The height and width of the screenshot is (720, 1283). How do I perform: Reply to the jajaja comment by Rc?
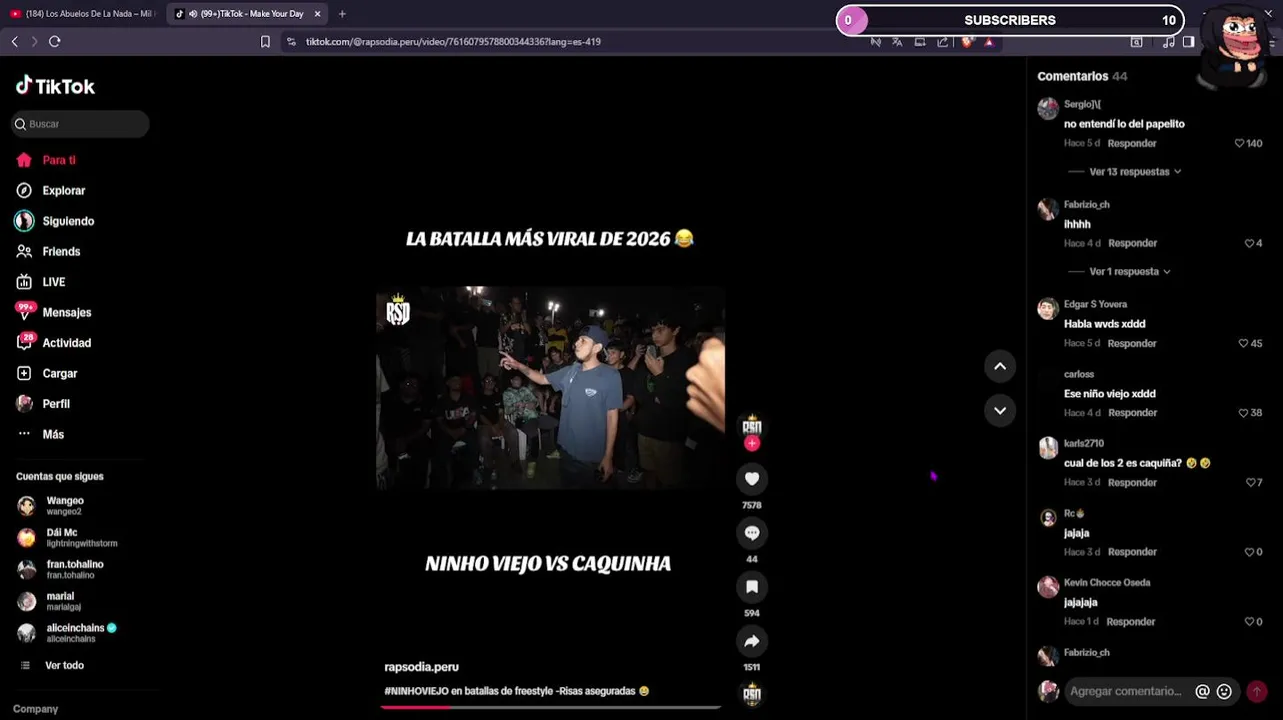(1132, 552)
